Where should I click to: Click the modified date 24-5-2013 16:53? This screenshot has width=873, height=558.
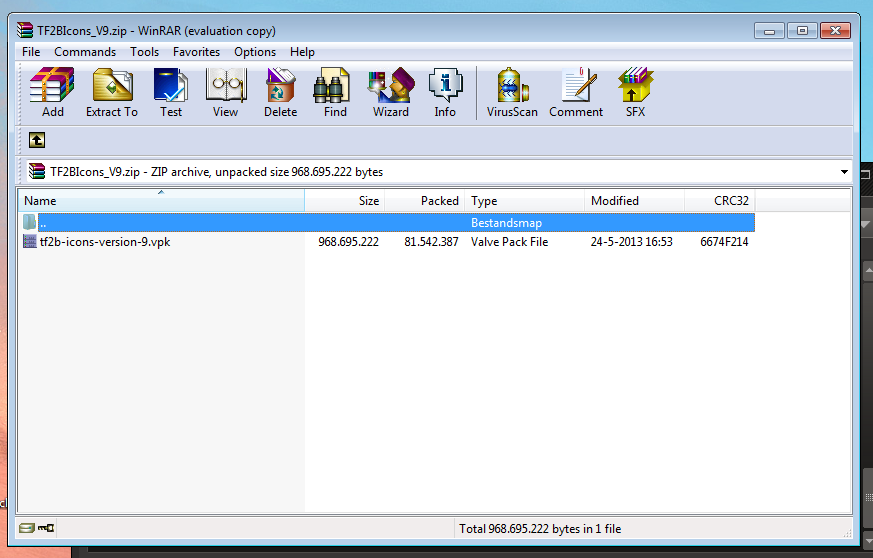click(x=631, y=242)
